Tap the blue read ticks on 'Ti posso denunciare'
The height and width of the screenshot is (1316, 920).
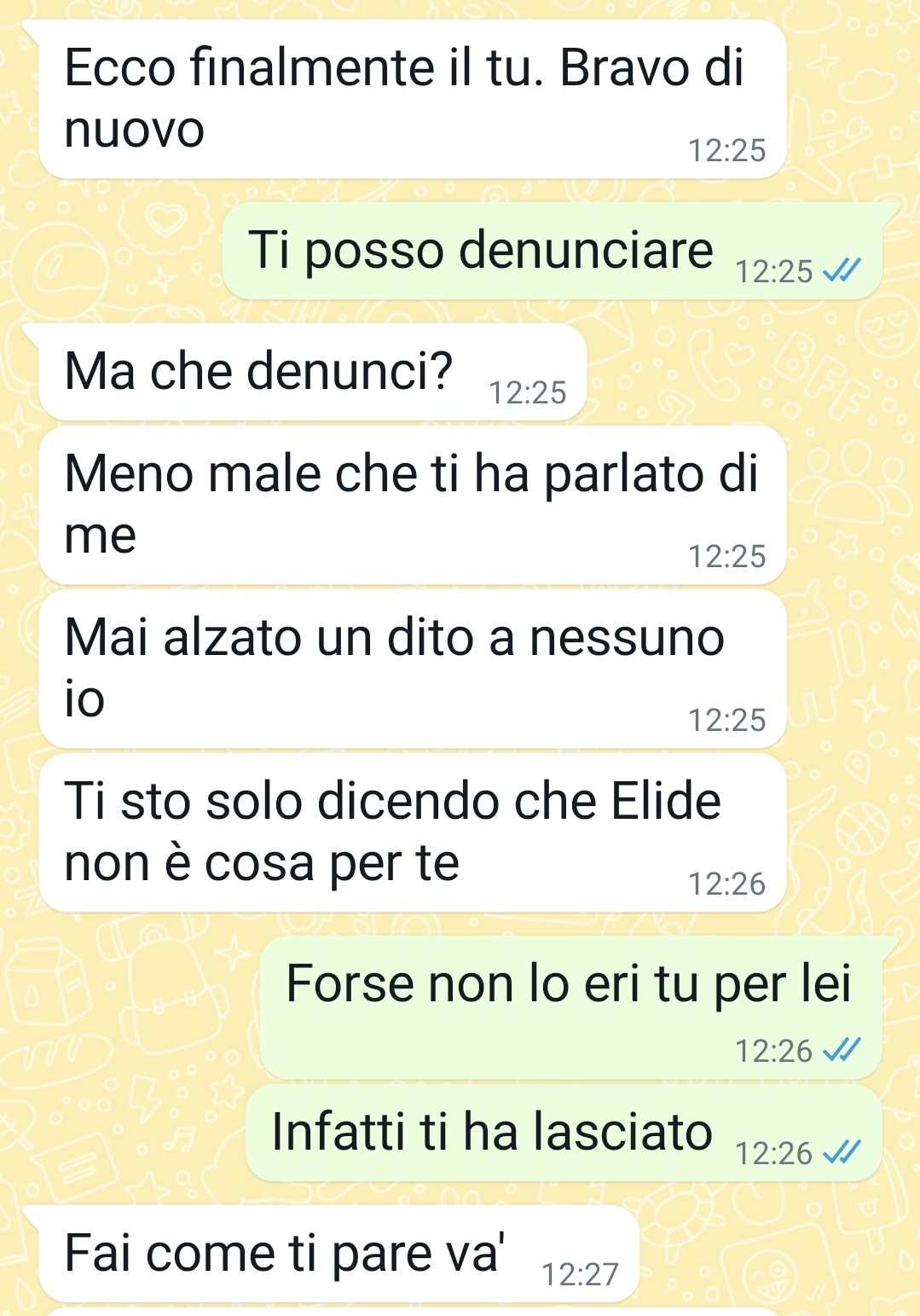842,270
